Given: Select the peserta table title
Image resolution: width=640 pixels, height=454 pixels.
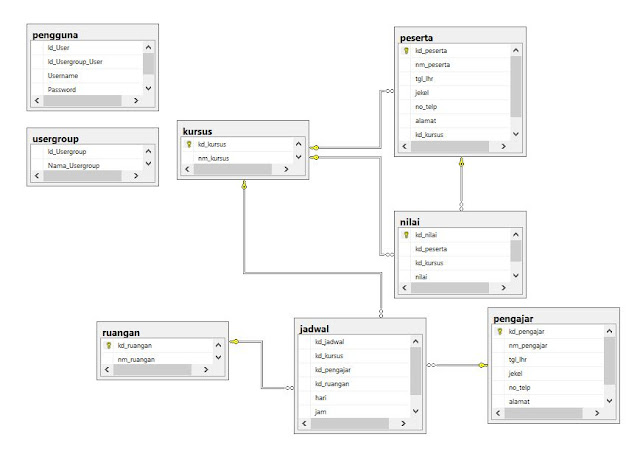Looking at the screenshot, I should tap(416, 38).
